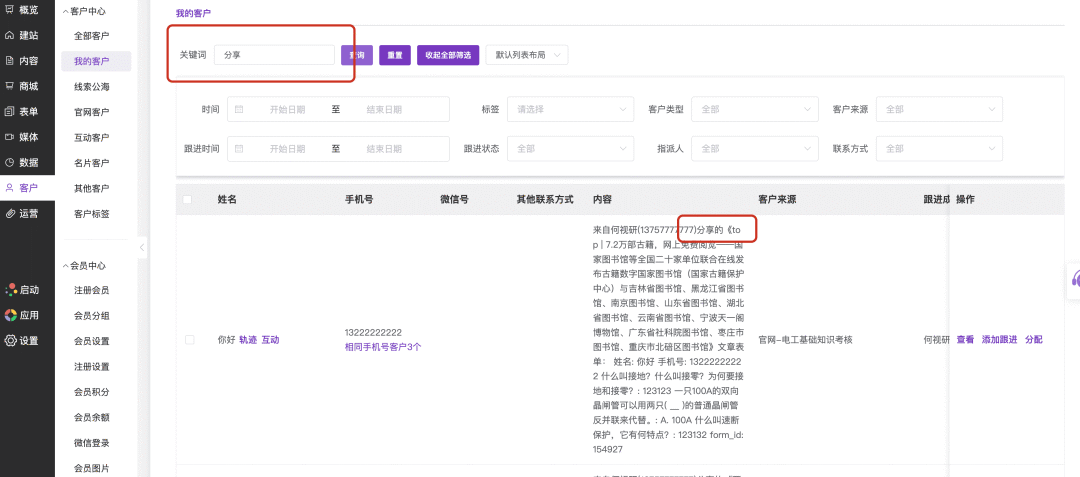This screenshot has height=477, width=1080.
Task: Click the 运营 operations icon
Action: click(x=10, y=213)
